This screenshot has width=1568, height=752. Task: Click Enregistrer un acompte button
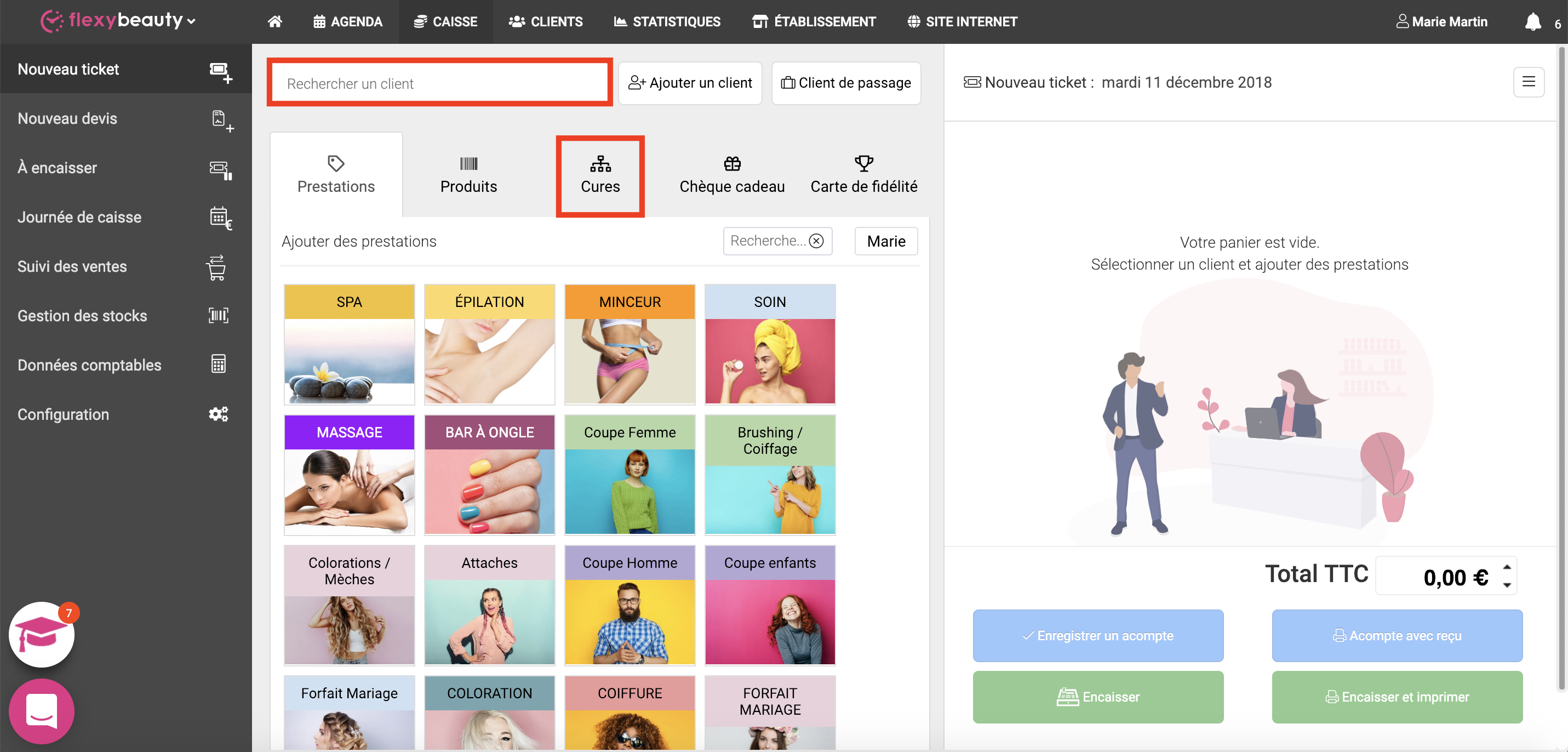[x=1097, y=635]
